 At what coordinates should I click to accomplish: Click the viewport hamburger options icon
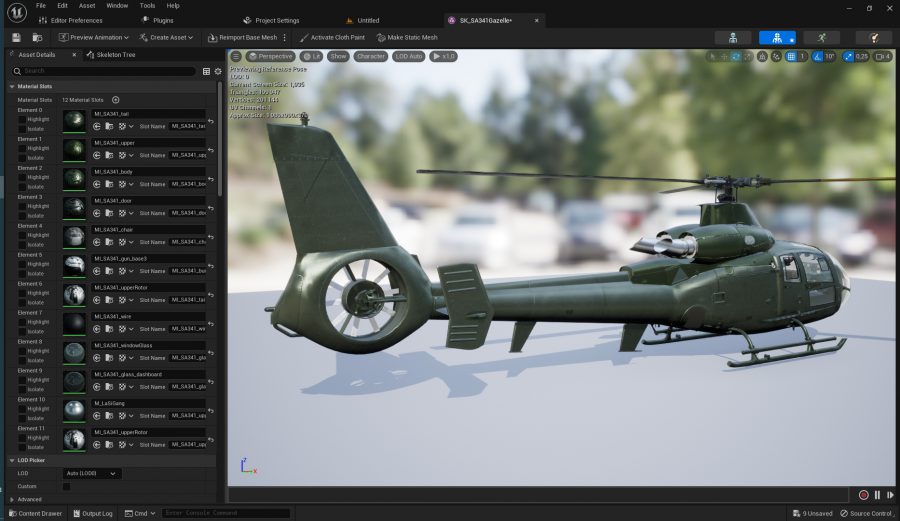pos(236,56)
